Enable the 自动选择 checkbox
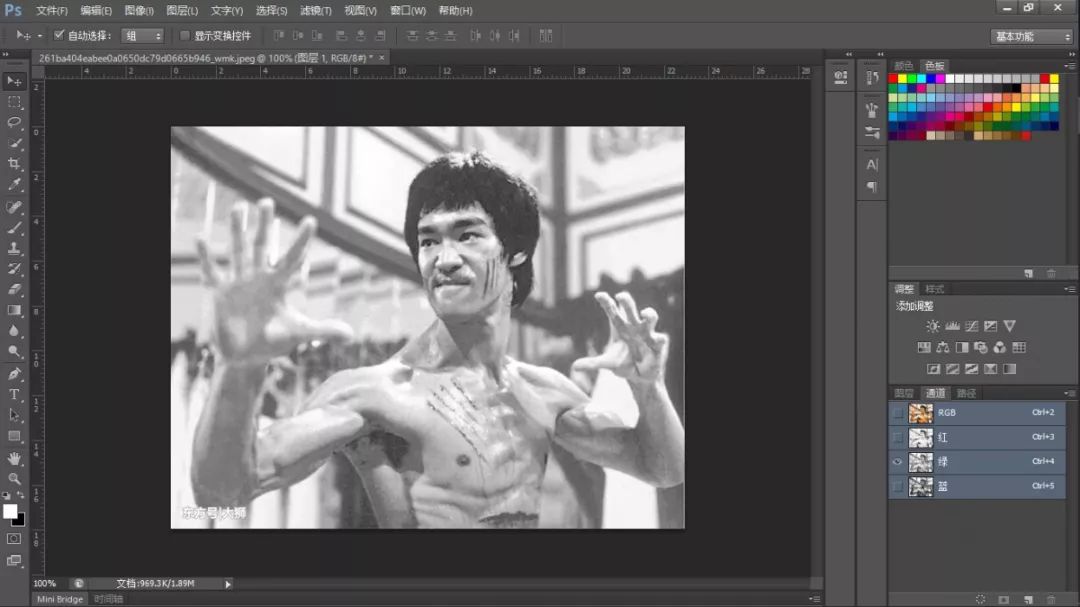This screenshot has height=607, width=1080. (59, 35)
